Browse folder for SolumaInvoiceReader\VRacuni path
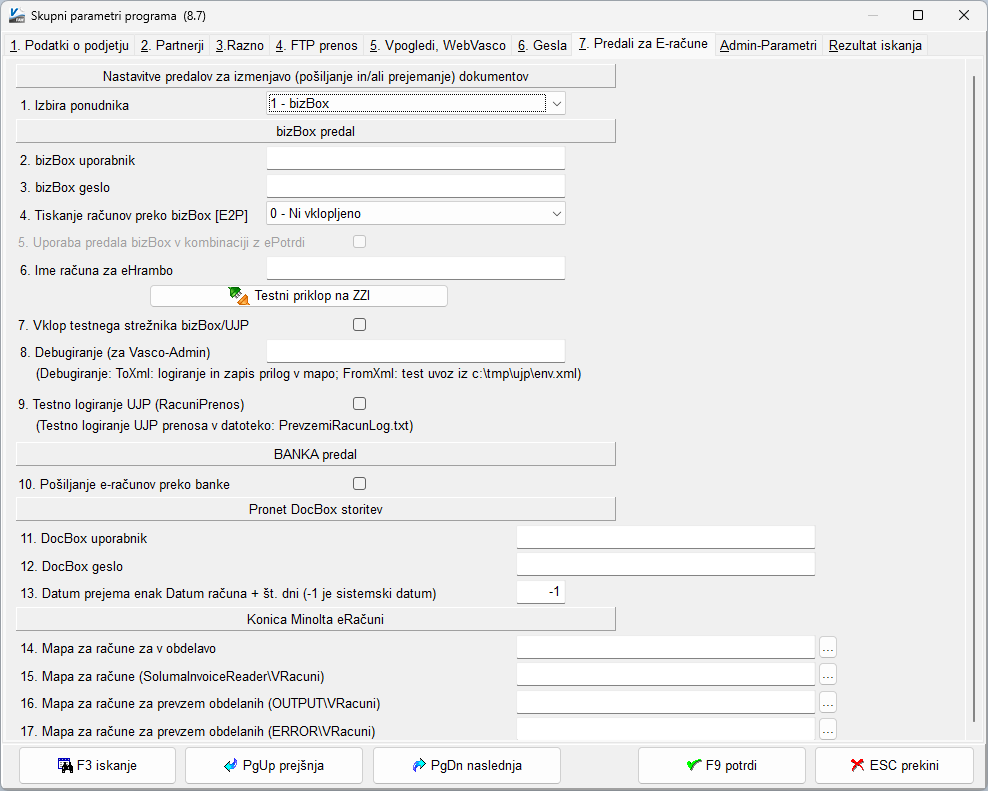Image resolution: width=988 pixels, height=791 pixels. pos(828,676)
